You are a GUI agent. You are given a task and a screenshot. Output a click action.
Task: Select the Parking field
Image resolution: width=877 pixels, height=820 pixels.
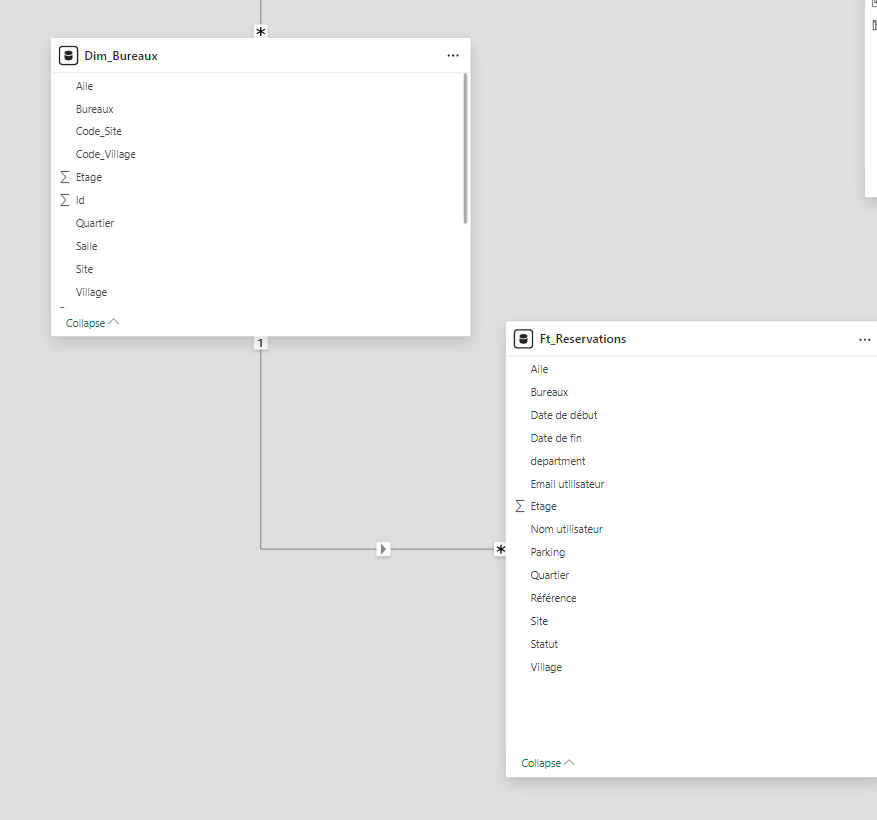click(x=548, y=552)
